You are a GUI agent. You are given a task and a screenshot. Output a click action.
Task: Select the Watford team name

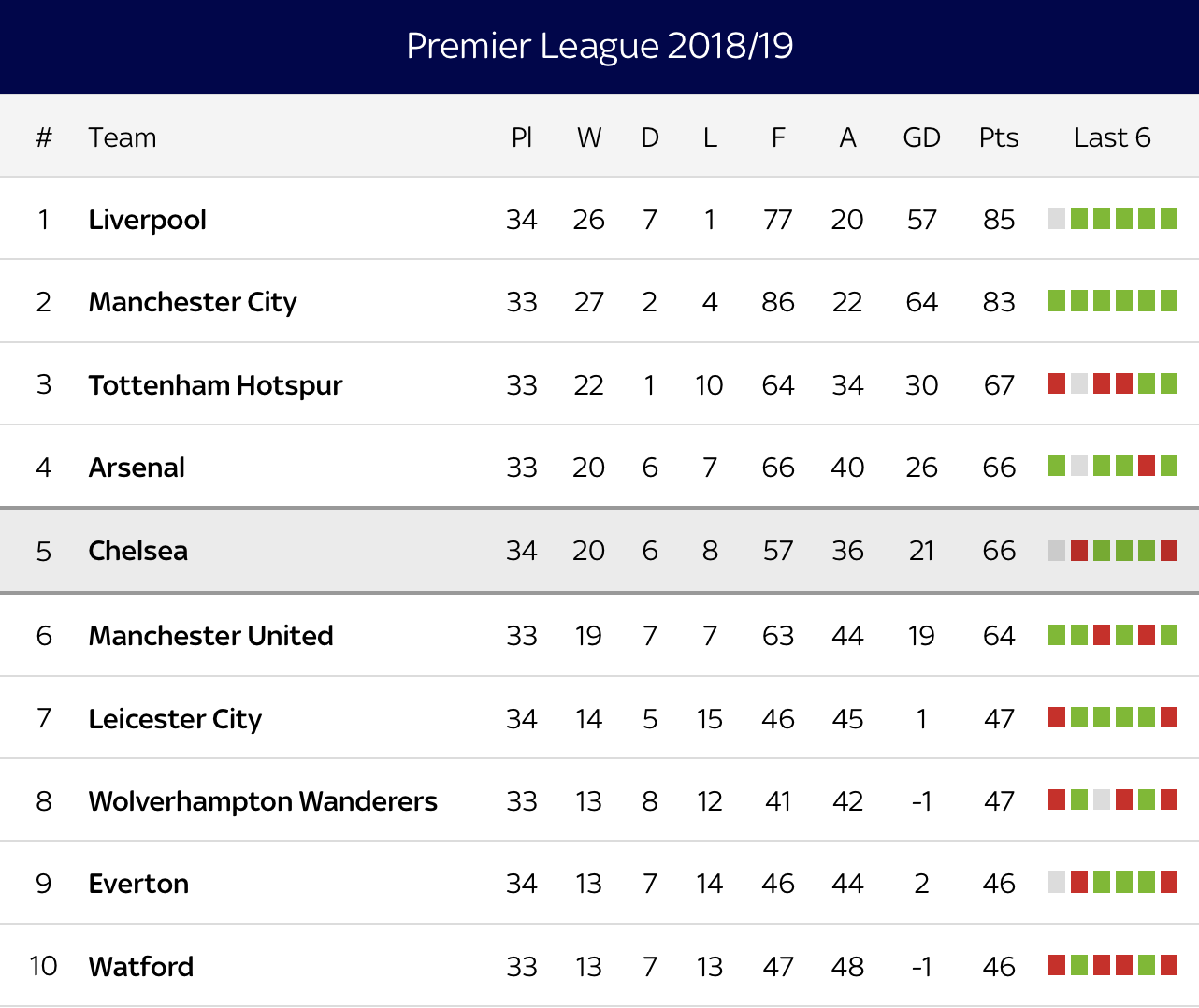(141, 966)
